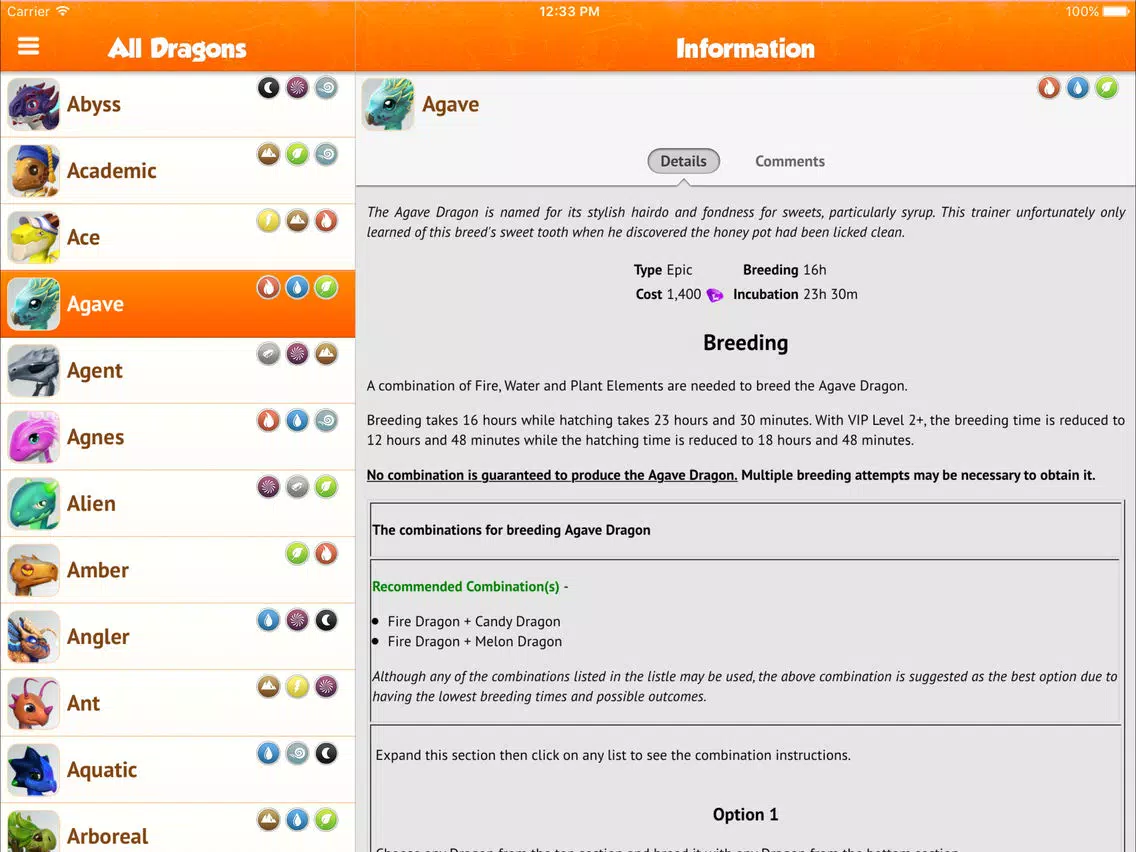Click the earth icon on Arboreal row
This screenshot has width=1136, height=852.
tap(268, 821)
